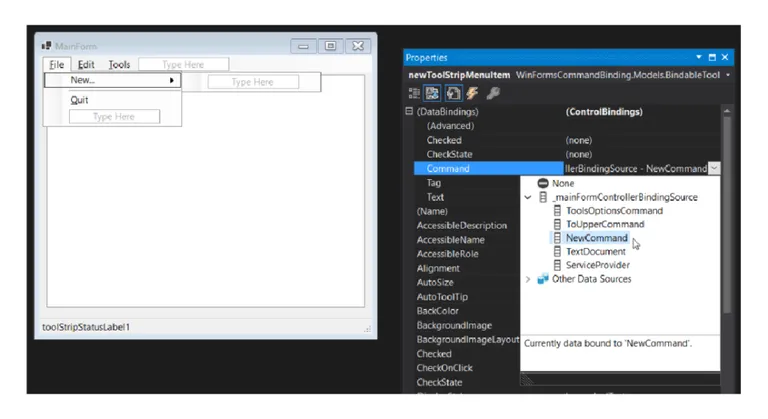Click the wrench Property Pages icon

[x=493, y=93]
